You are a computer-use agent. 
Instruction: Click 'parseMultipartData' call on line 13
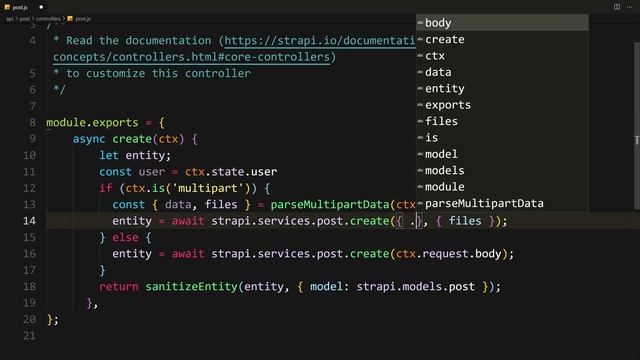click(x=330, y=204)
